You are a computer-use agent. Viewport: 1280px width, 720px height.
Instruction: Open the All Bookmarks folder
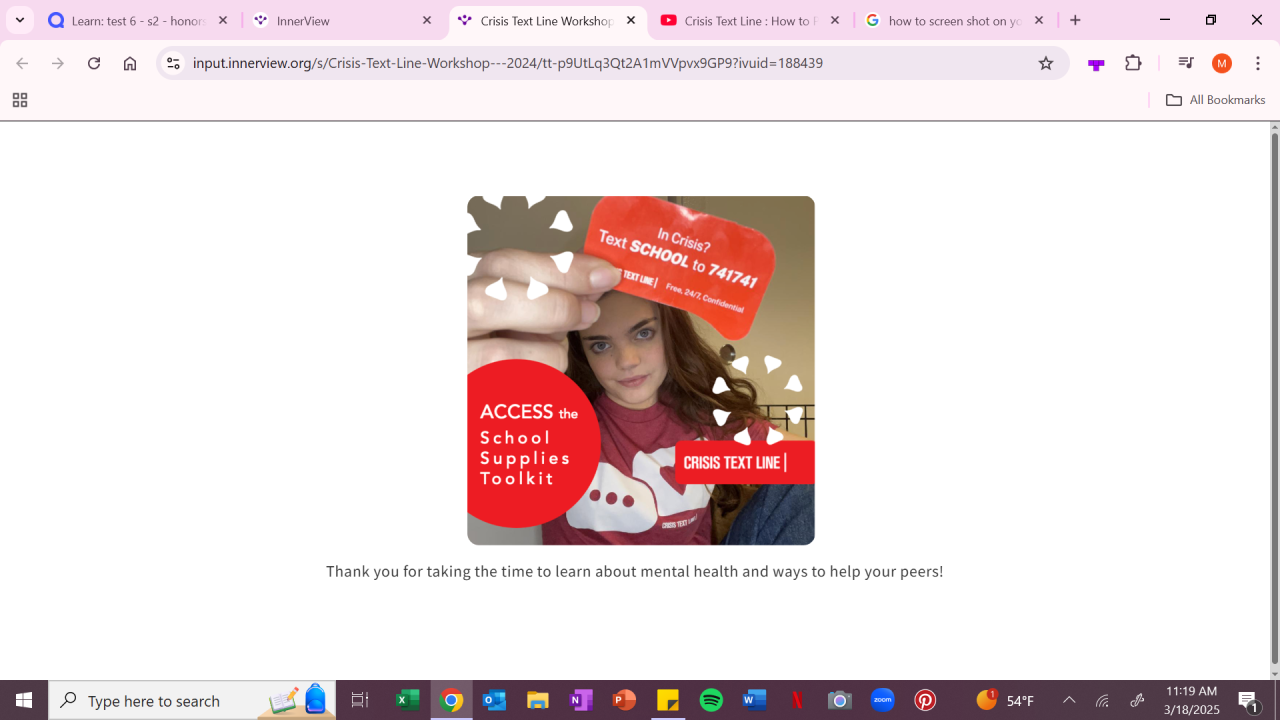tap(1216, 100)
